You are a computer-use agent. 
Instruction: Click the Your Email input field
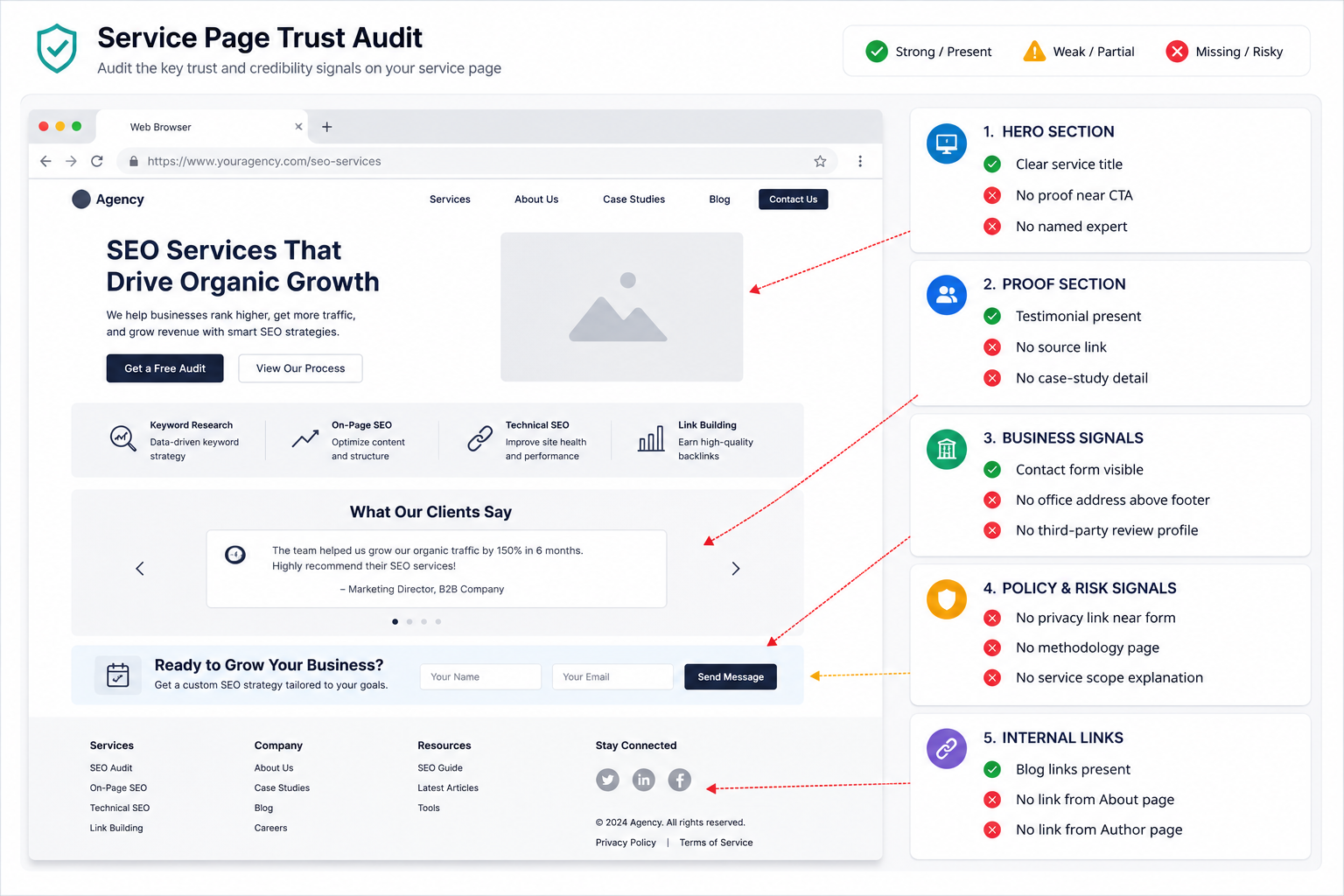[612, 676]
